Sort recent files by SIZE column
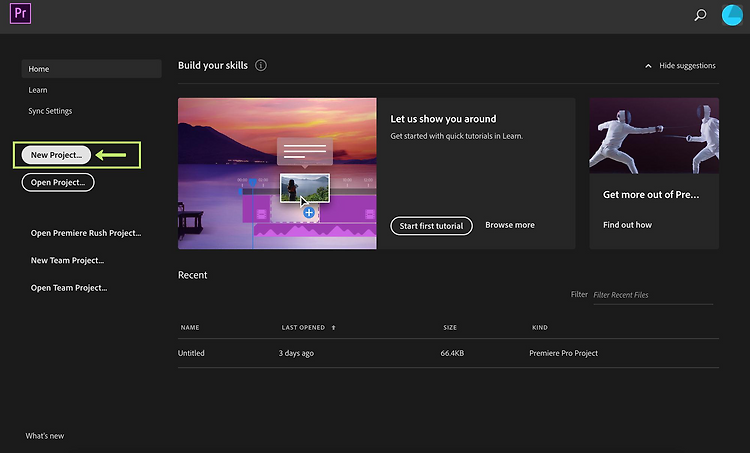This screenshot has width=750, height=453. (x=450, y=328)
